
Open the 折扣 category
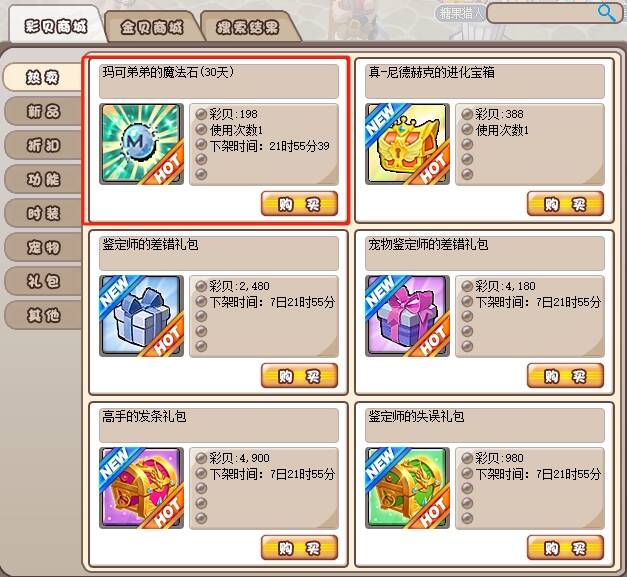[x=43, y=145]
